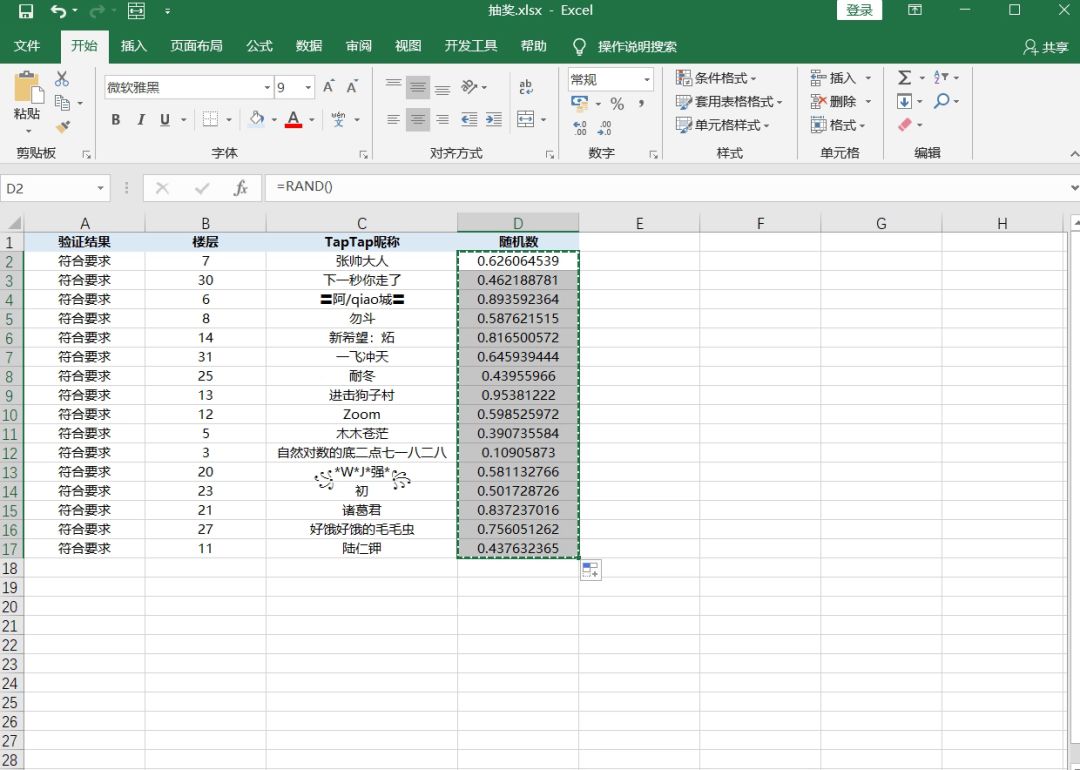Click the 条件格式 button
This screenshot has width=1080, height=770.
[x=716, y=78]
